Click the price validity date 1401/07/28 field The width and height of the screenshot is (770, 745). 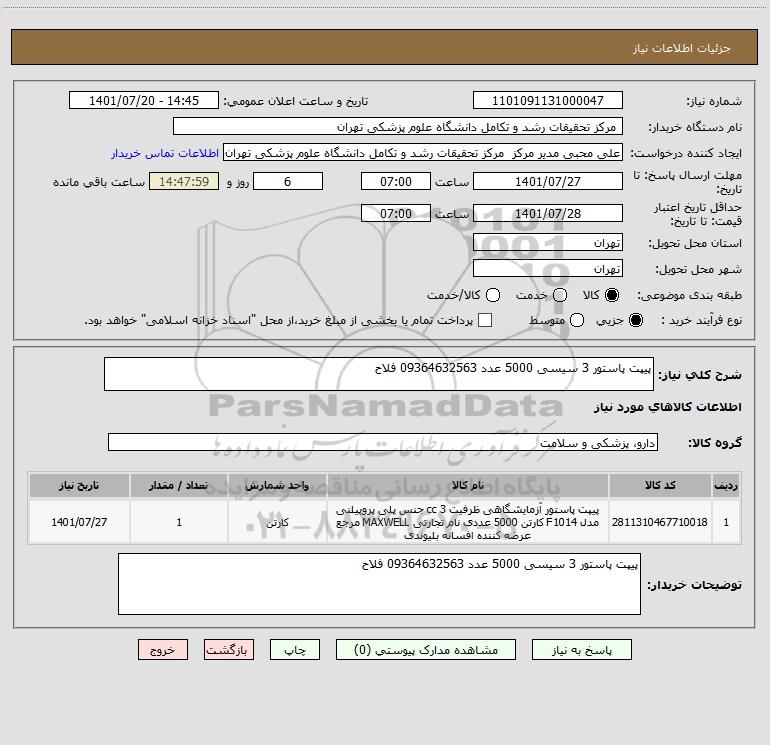click(x=548, y=213)
